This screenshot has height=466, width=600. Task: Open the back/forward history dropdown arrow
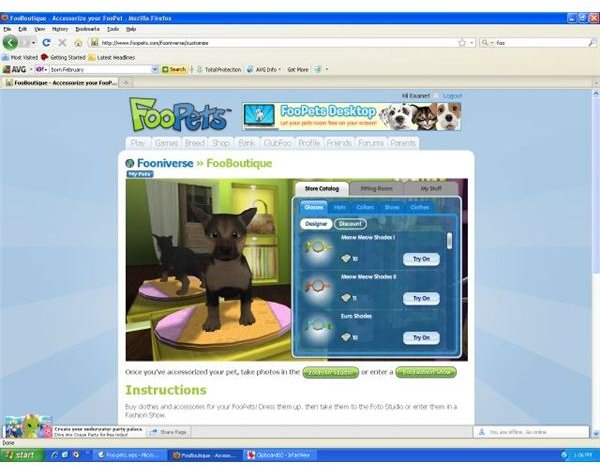tap(34, 43)
